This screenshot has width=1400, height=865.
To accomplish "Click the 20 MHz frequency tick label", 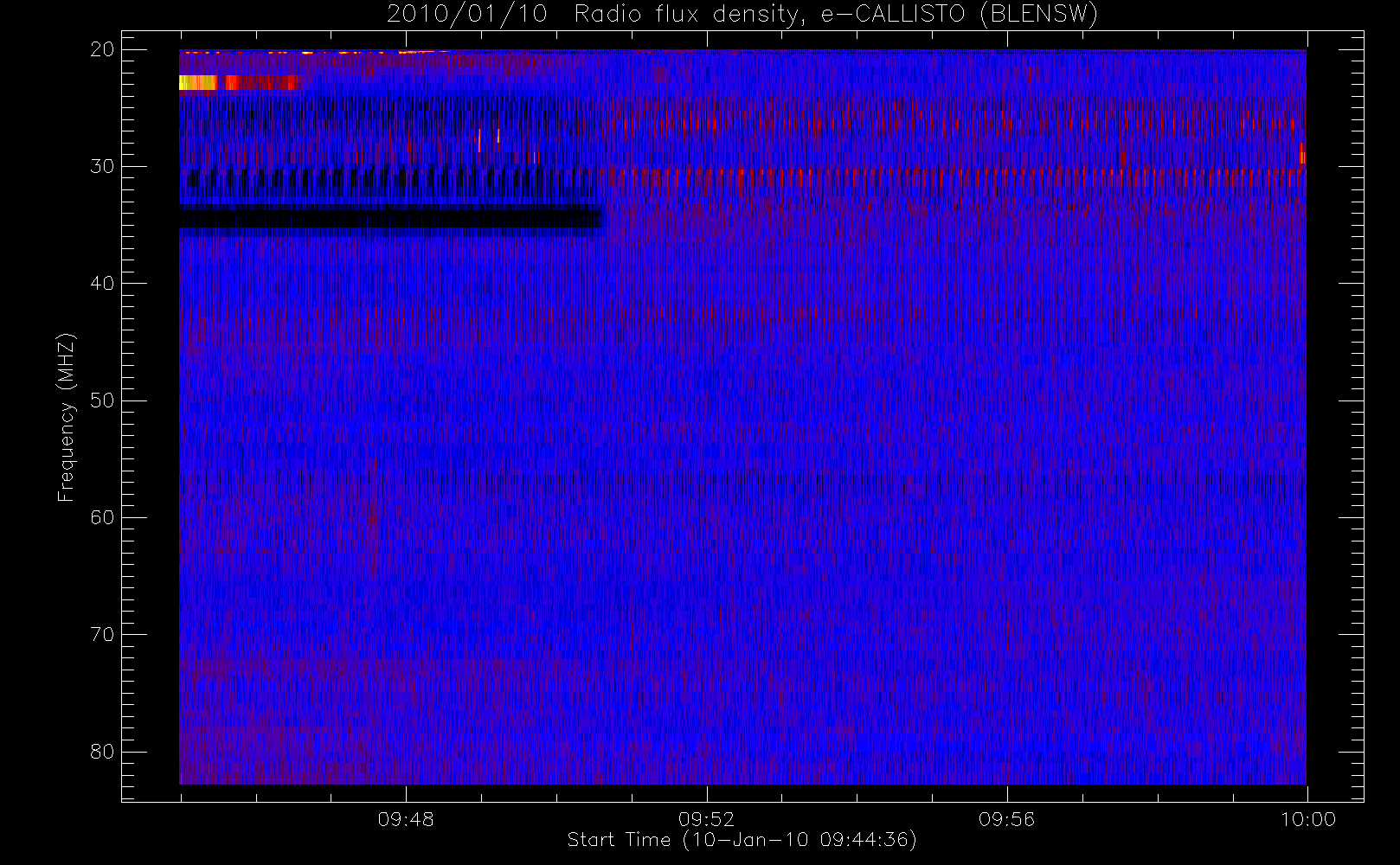I will click(x=102, y=49).
